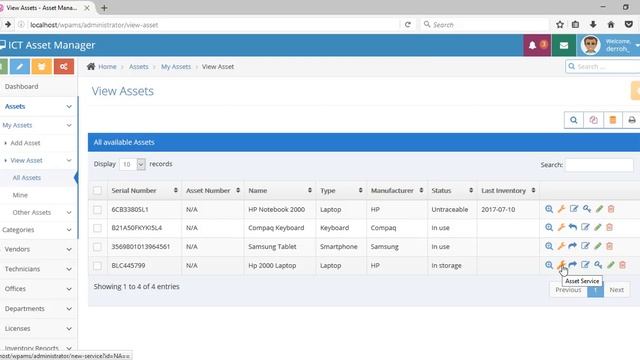Select Mine in the sidebar

point(20,195)
